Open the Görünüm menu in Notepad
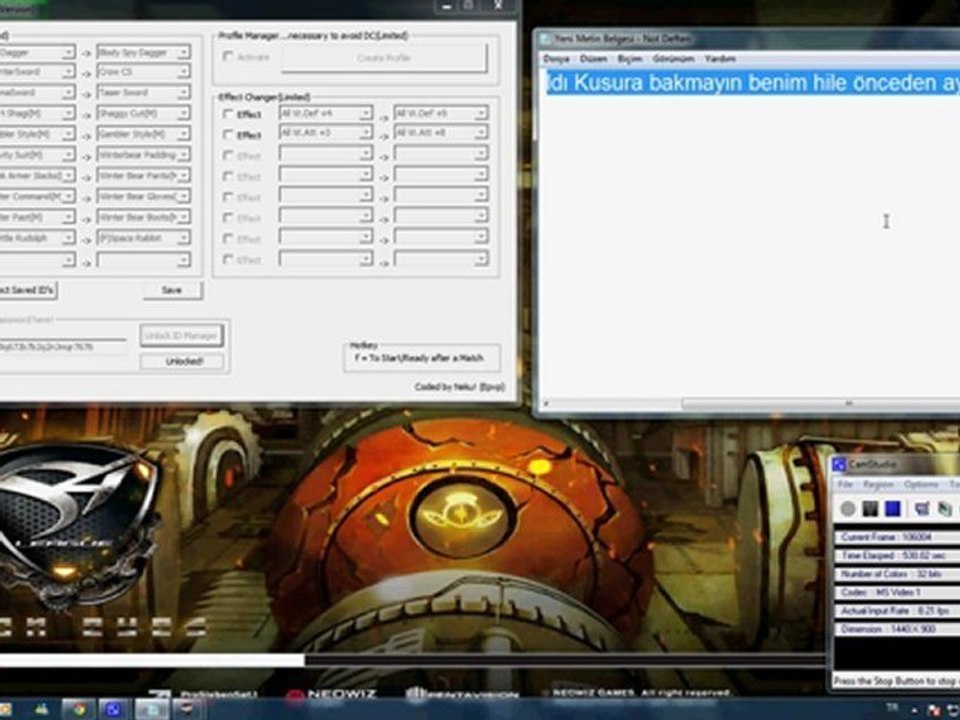The width and height of the screenshot is (960, 720). 673,59
